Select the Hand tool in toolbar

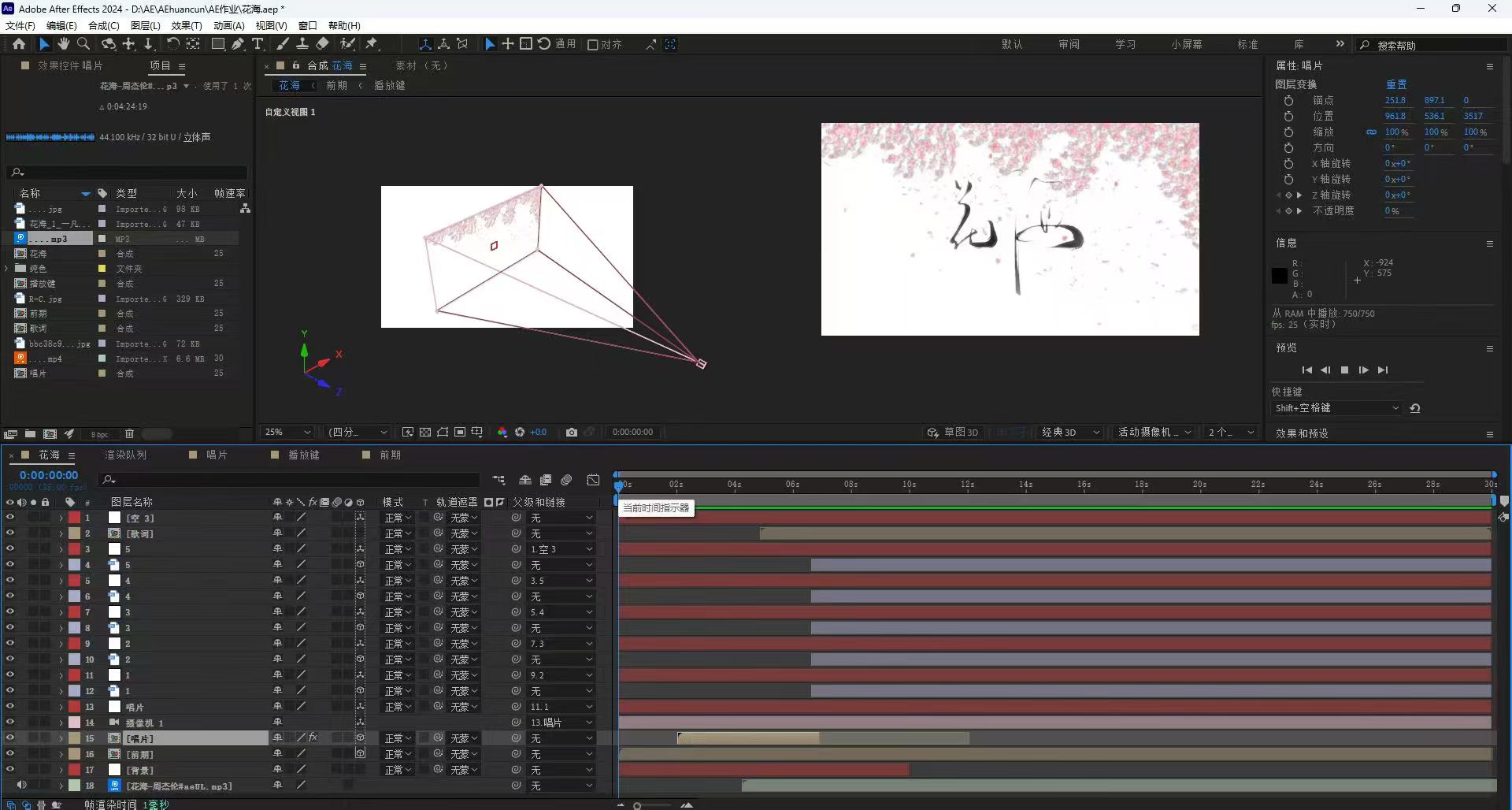pos(64,44)
